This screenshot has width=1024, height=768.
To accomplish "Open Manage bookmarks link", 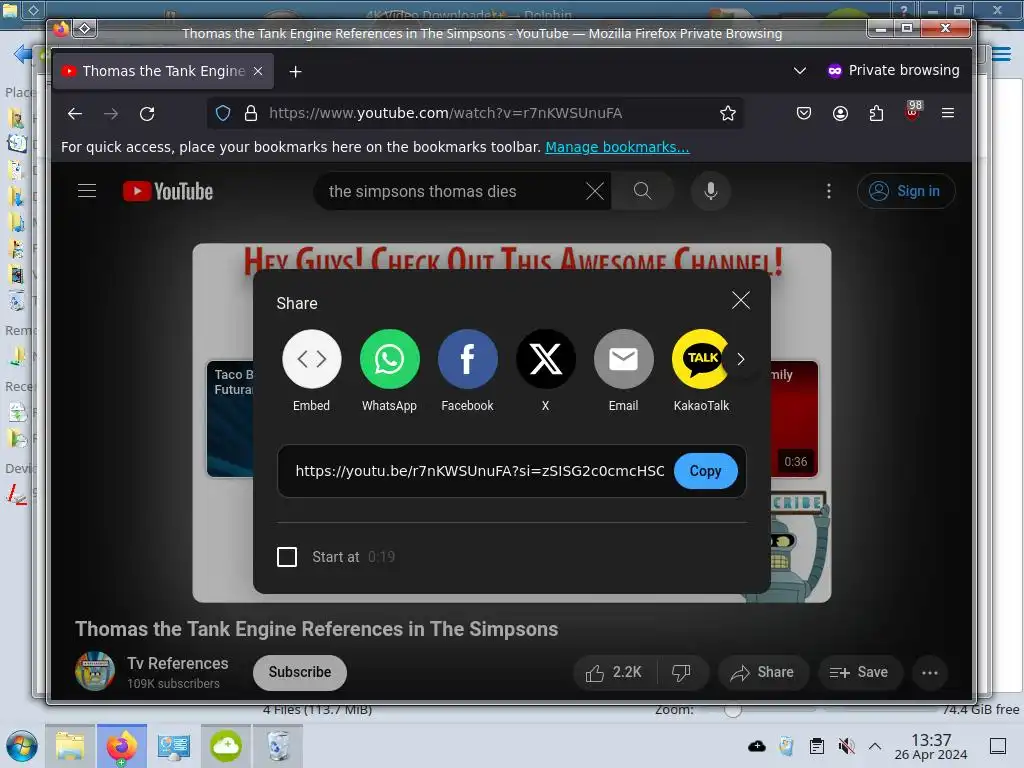I will [x=617, y=147].
